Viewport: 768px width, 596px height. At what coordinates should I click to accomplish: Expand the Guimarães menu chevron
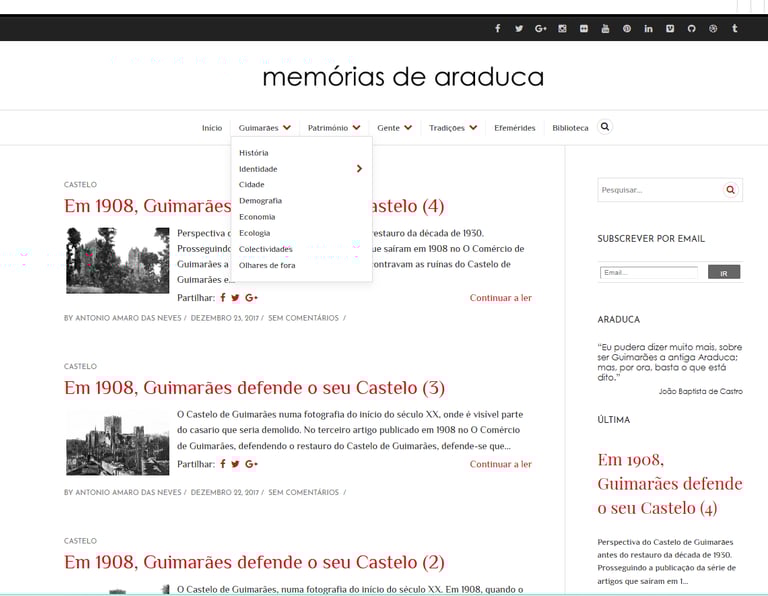[x=287, y=127]
